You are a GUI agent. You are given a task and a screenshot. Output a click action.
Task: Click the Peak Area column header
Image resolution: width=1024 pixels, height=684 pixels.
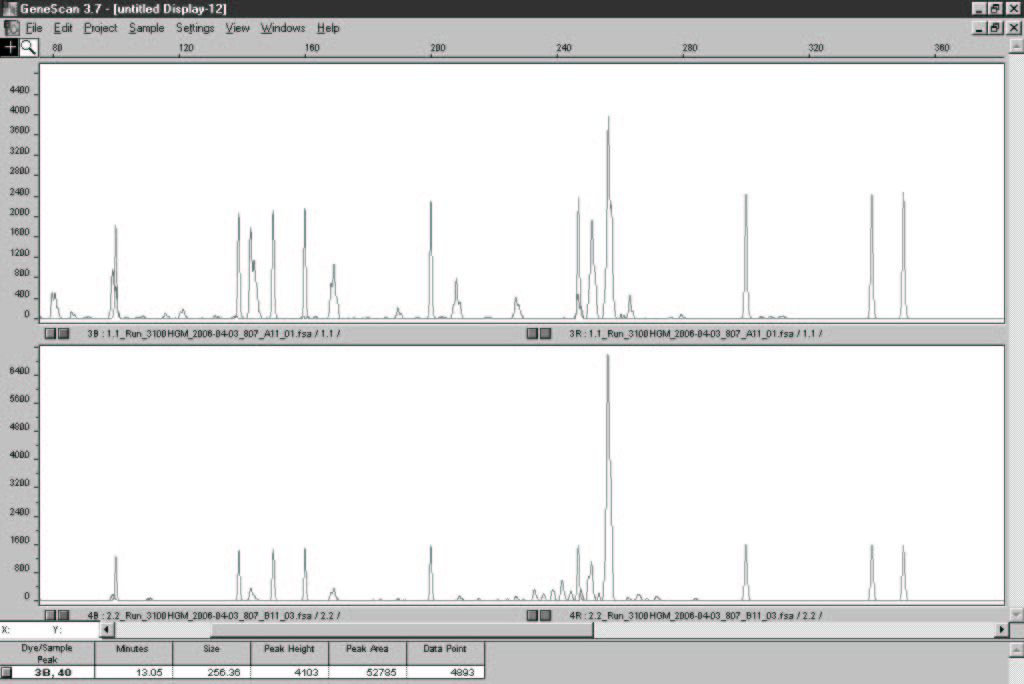click(x=367, y=649)
